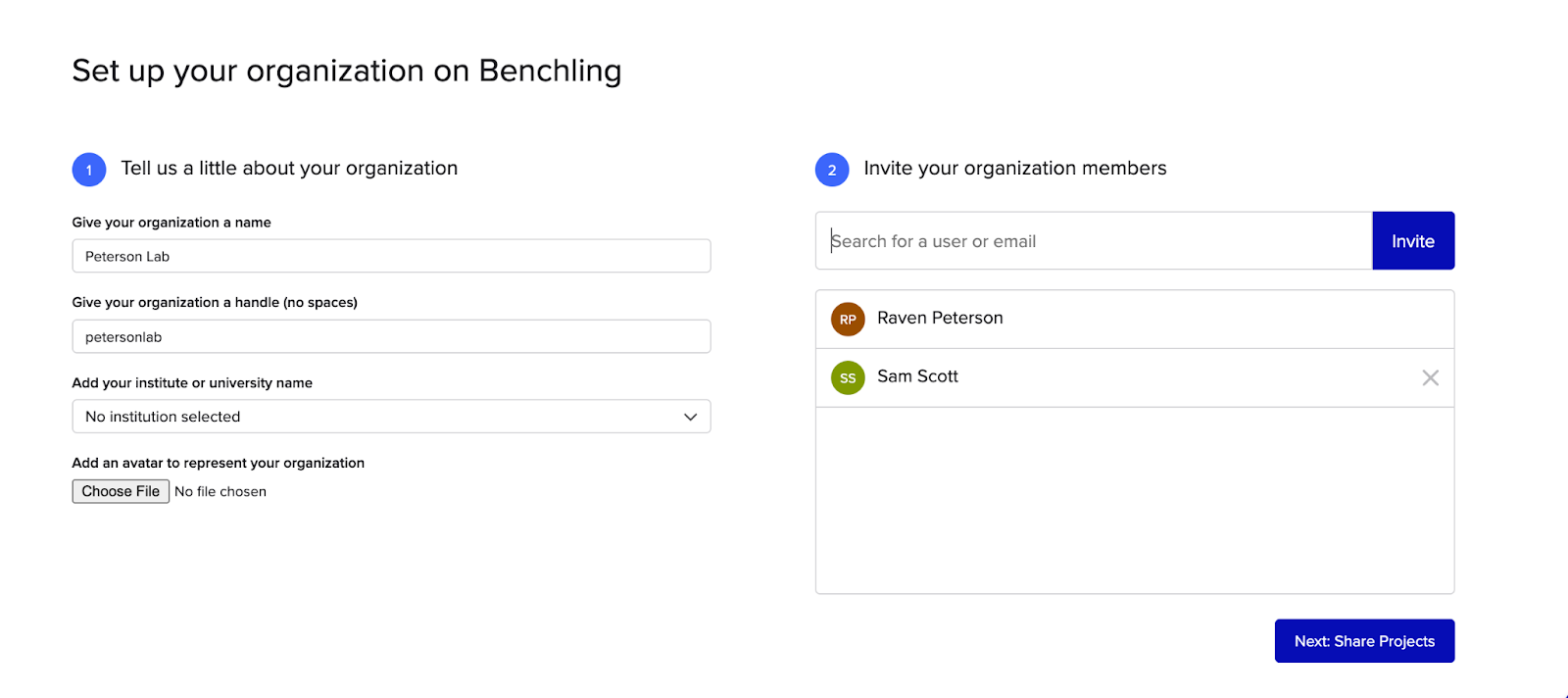
Task: Click the 'Add an avatar' label text
Action: pos(218,464)
